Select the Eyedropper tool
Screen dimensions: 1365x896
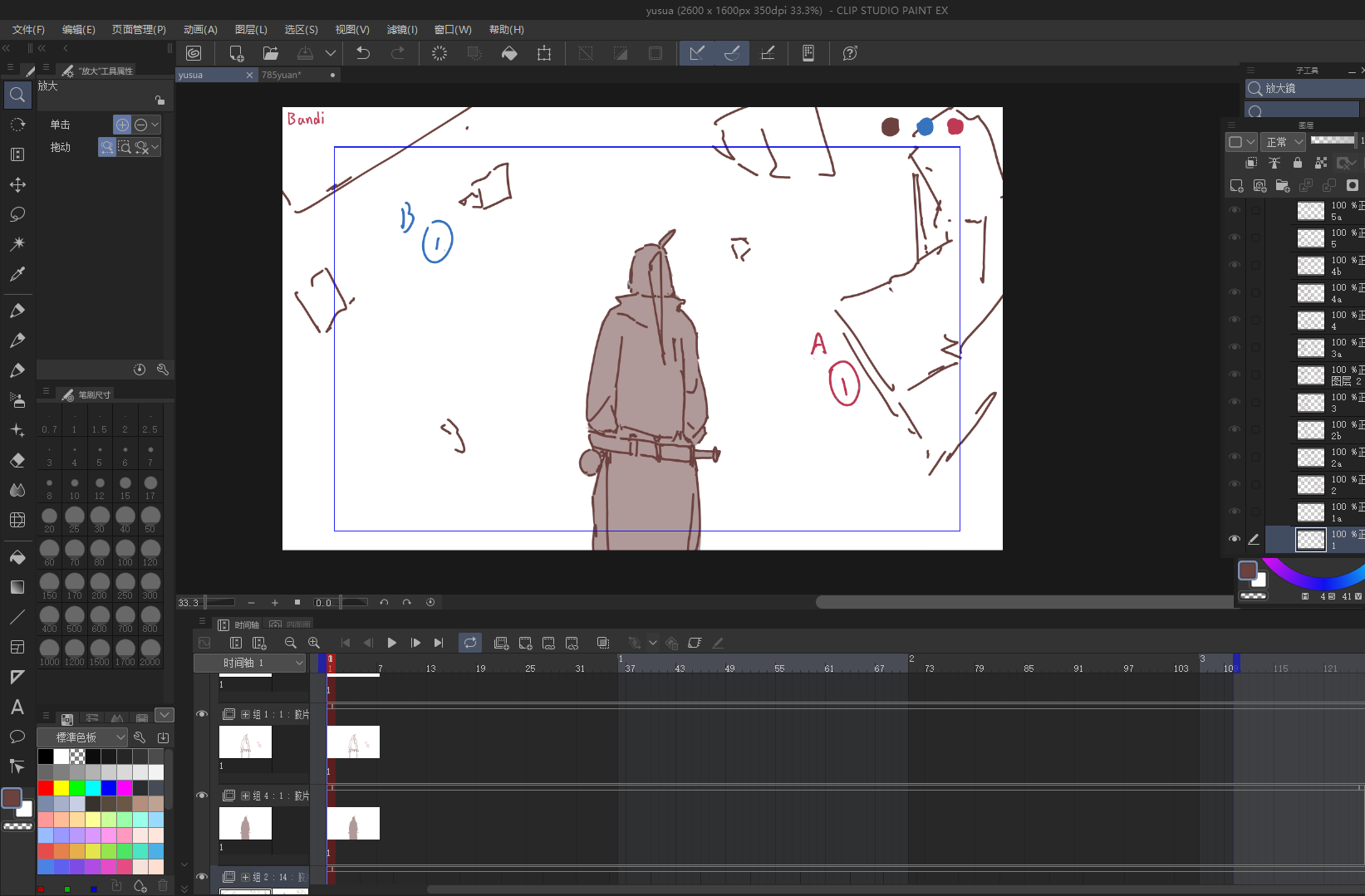tap(17, 274)
